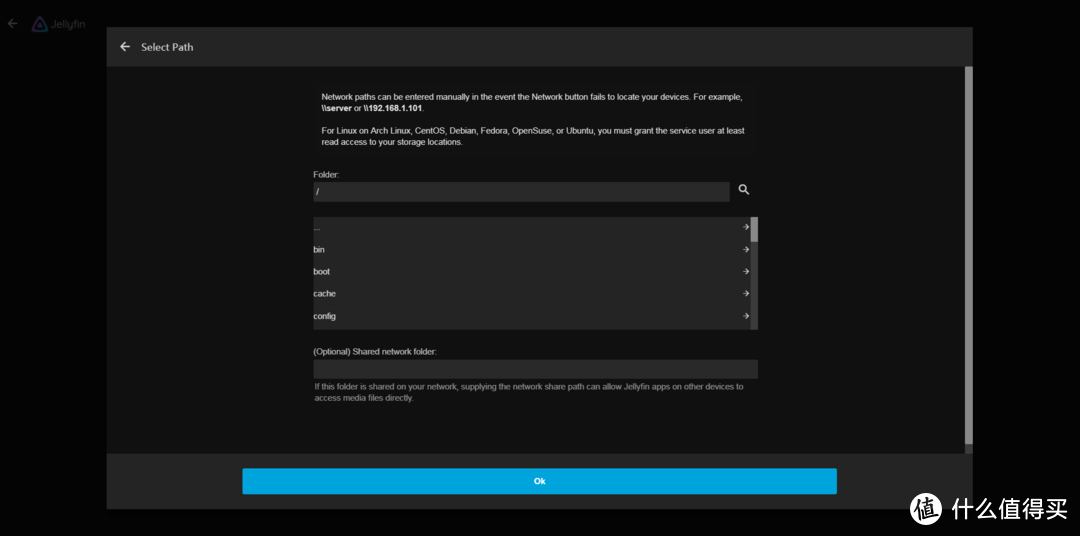Choose the cache folder from the list
Image resolution: width=1080 pixels, height=536 pixels.
[325, 294]
